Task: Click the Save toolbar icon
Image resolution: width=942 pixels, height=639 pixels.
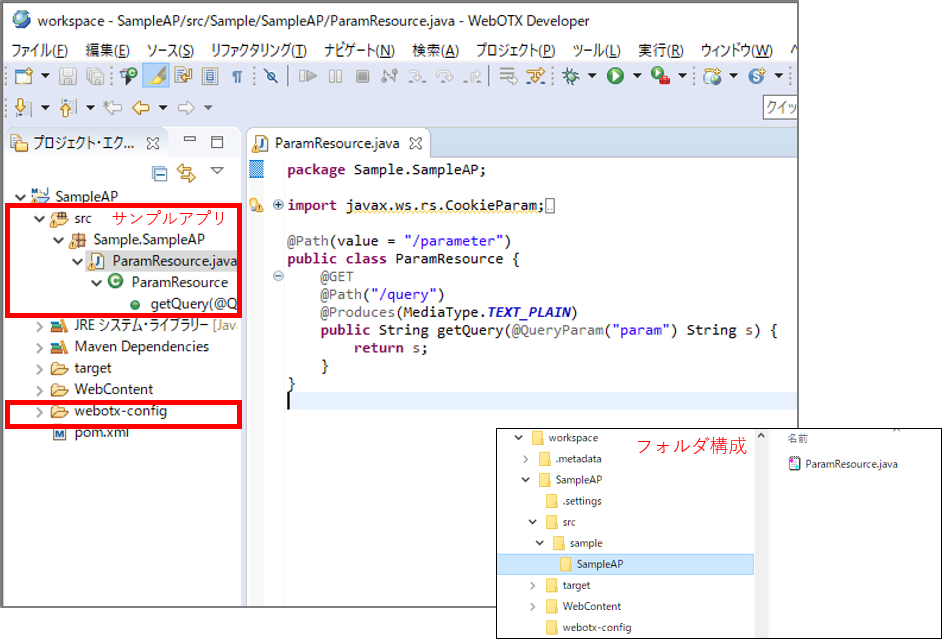Action: 68,76
